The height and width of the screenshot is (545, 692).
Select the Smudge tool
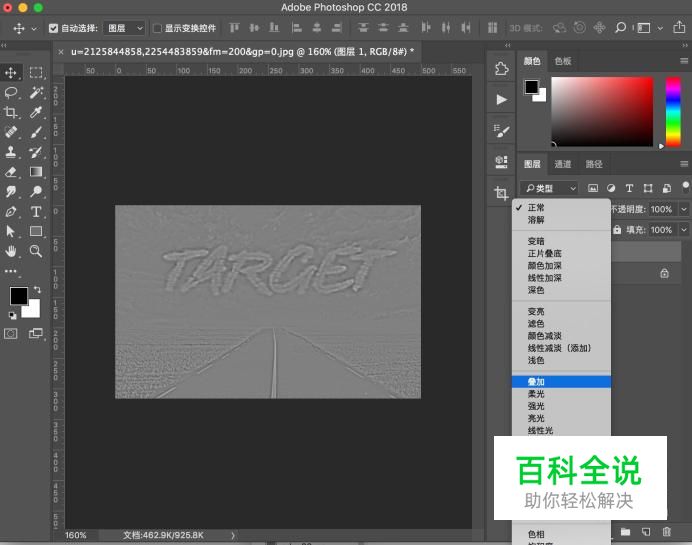tap(11, 192)
